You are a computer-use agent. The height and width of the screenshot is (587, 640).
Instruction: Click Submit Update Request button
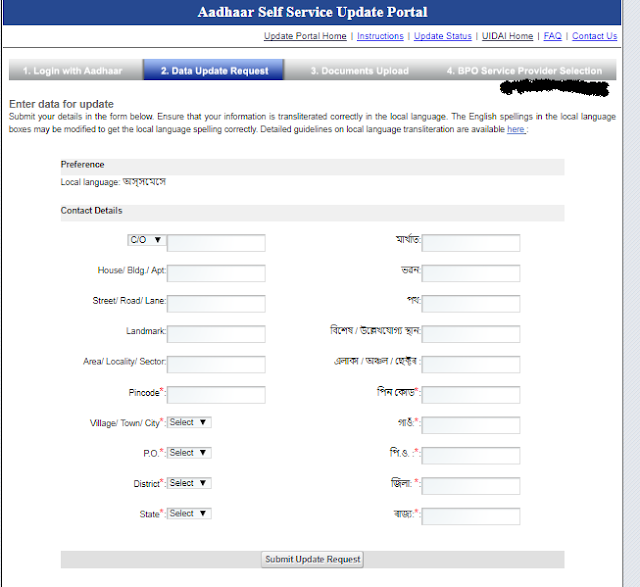click(313, 559)
